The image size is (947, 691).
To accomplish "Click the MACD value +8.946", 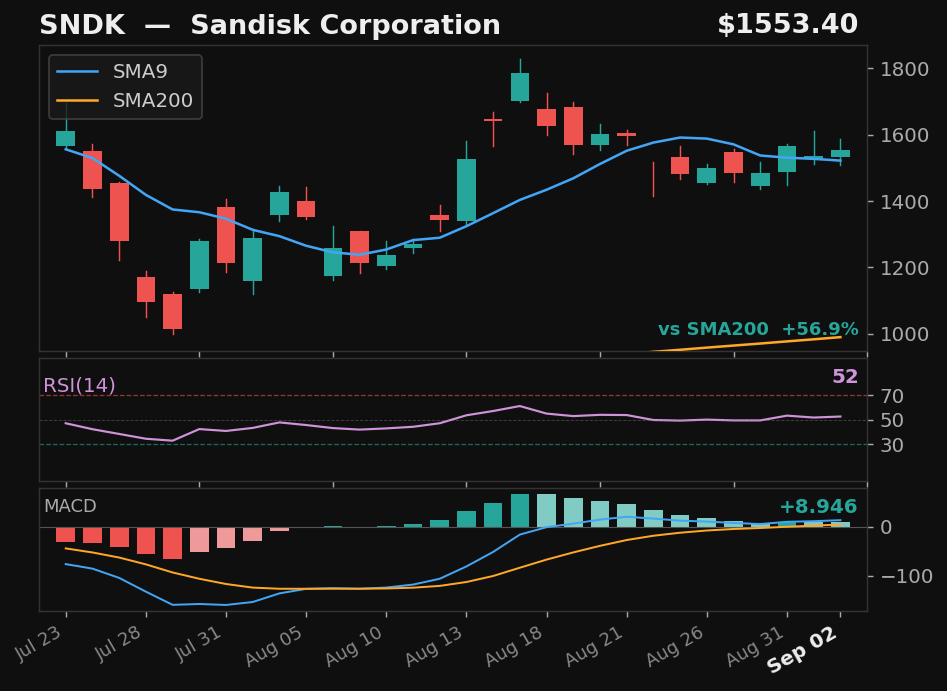I will [818, 507].
